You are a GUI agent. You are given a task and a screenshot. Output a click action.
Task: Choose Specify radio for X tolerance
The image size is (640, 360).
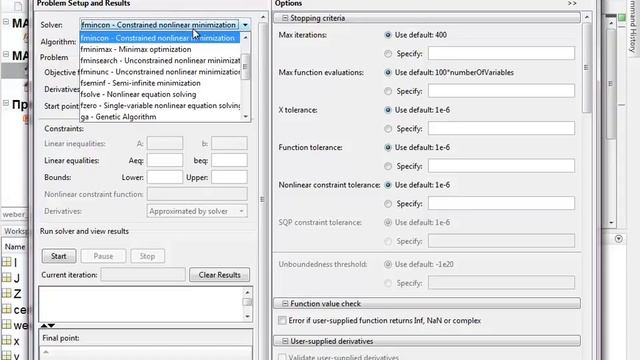pyautogui.click(x=388, y=129)
